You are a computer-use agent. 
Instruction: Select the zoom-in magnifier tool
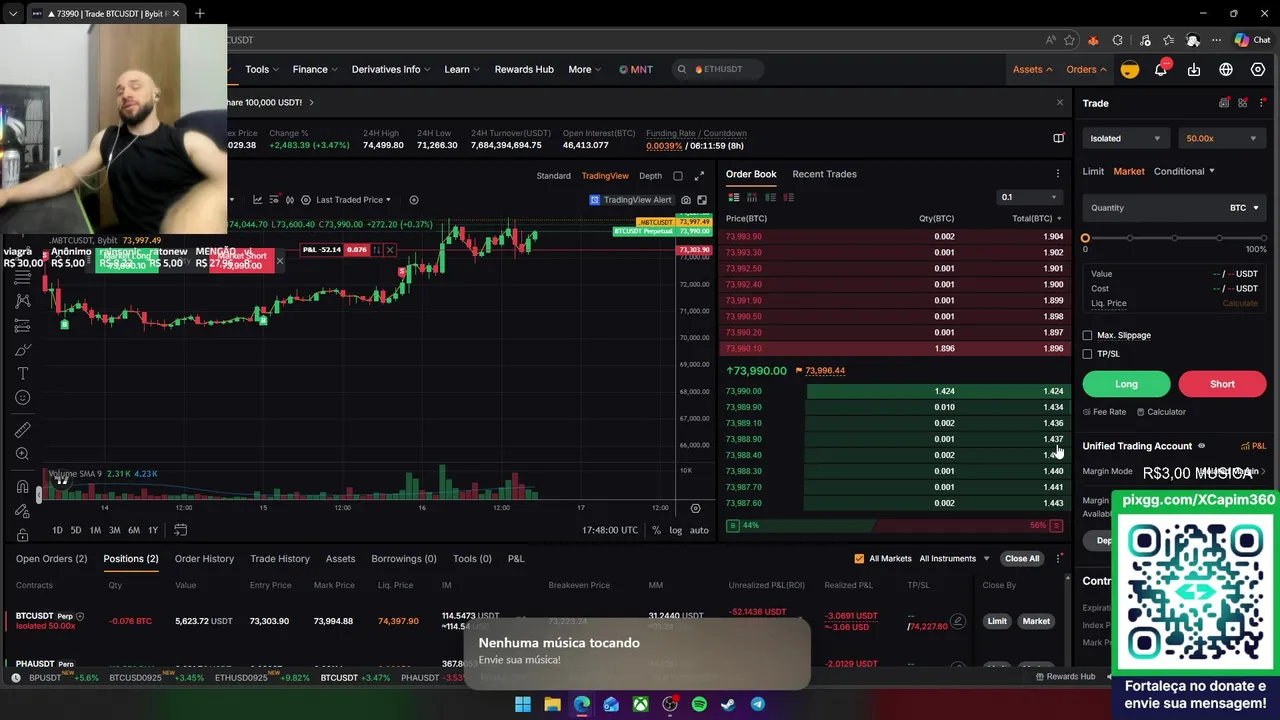tap(22, 454)
